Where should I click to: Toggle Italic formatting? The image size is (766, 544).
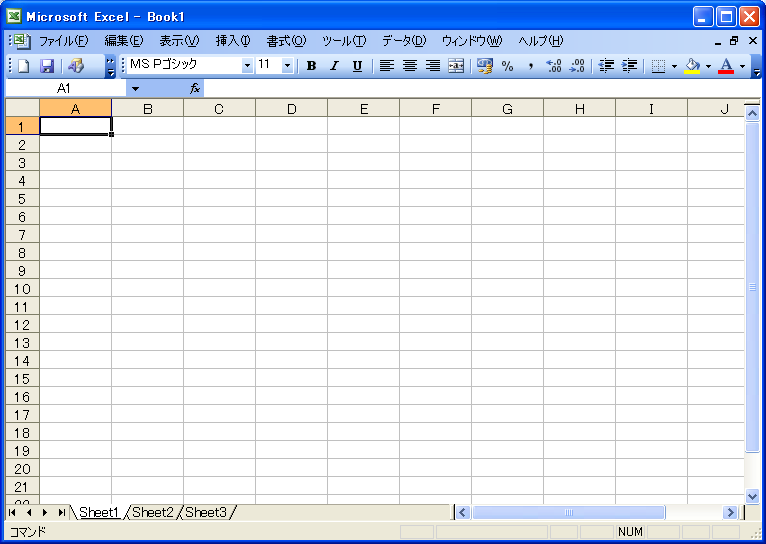[x=334, y=66]
